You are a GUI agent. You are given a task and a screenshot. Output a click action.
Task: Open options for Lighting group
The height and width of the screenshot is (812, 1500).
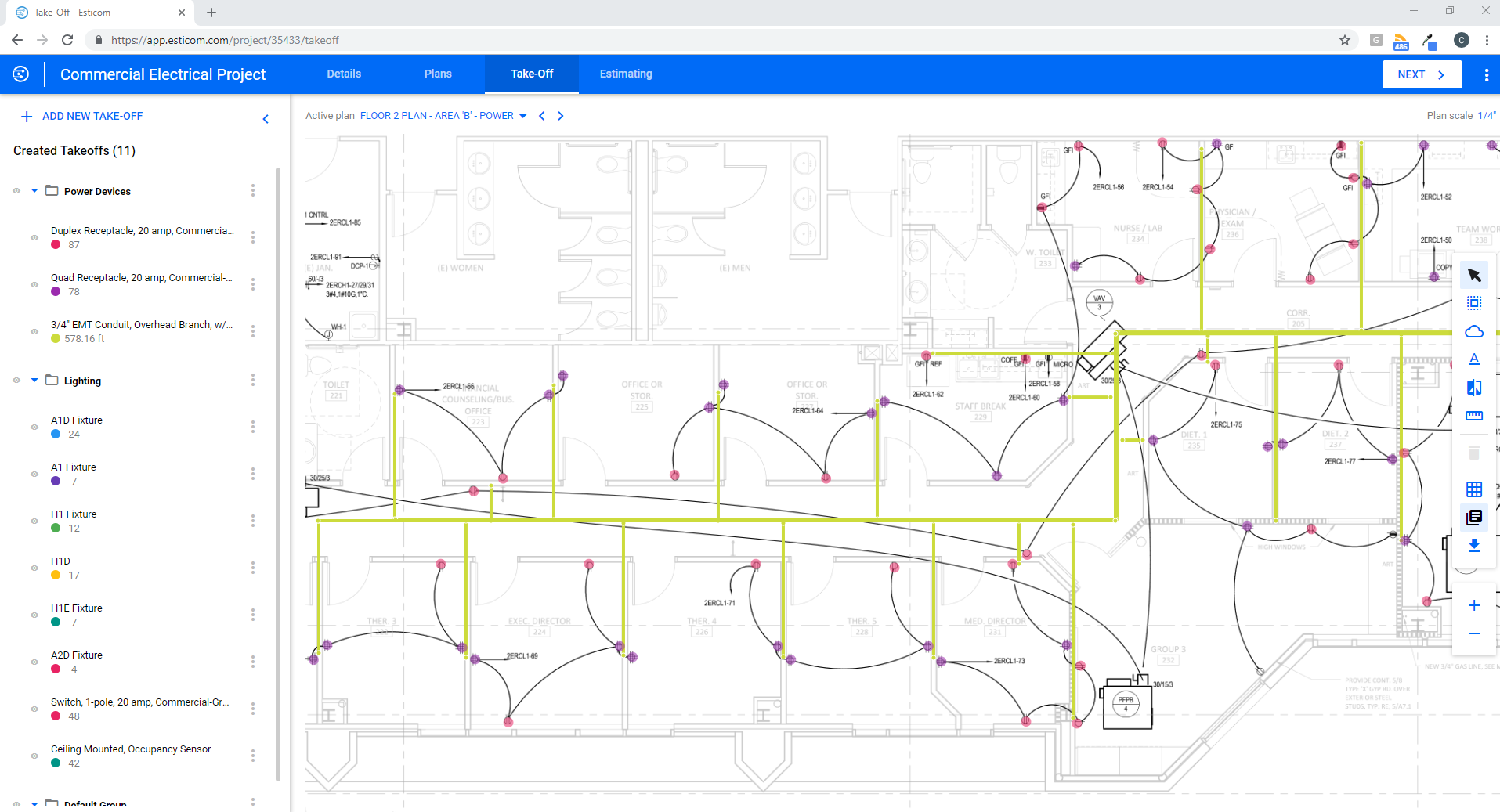pos(253,380)
